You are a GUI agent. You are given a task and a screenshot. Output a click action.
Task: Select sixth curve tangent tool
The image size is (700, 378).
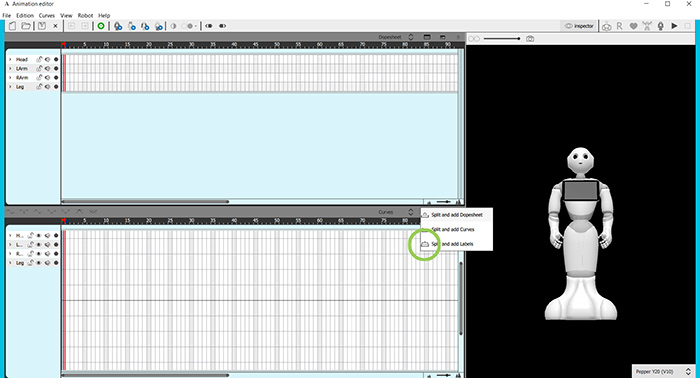point(79,212)
